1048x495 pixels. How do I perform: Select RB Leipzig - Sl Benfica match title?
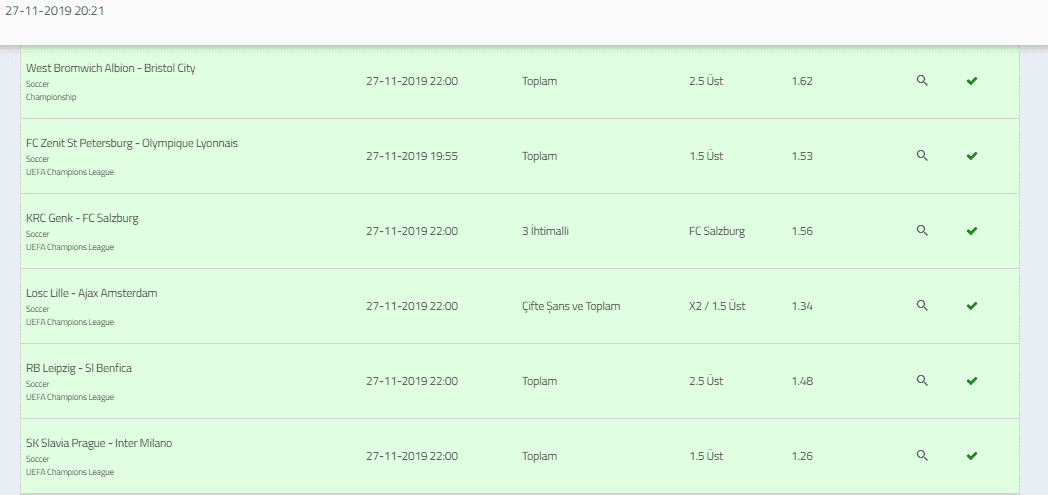click(79, 368)
